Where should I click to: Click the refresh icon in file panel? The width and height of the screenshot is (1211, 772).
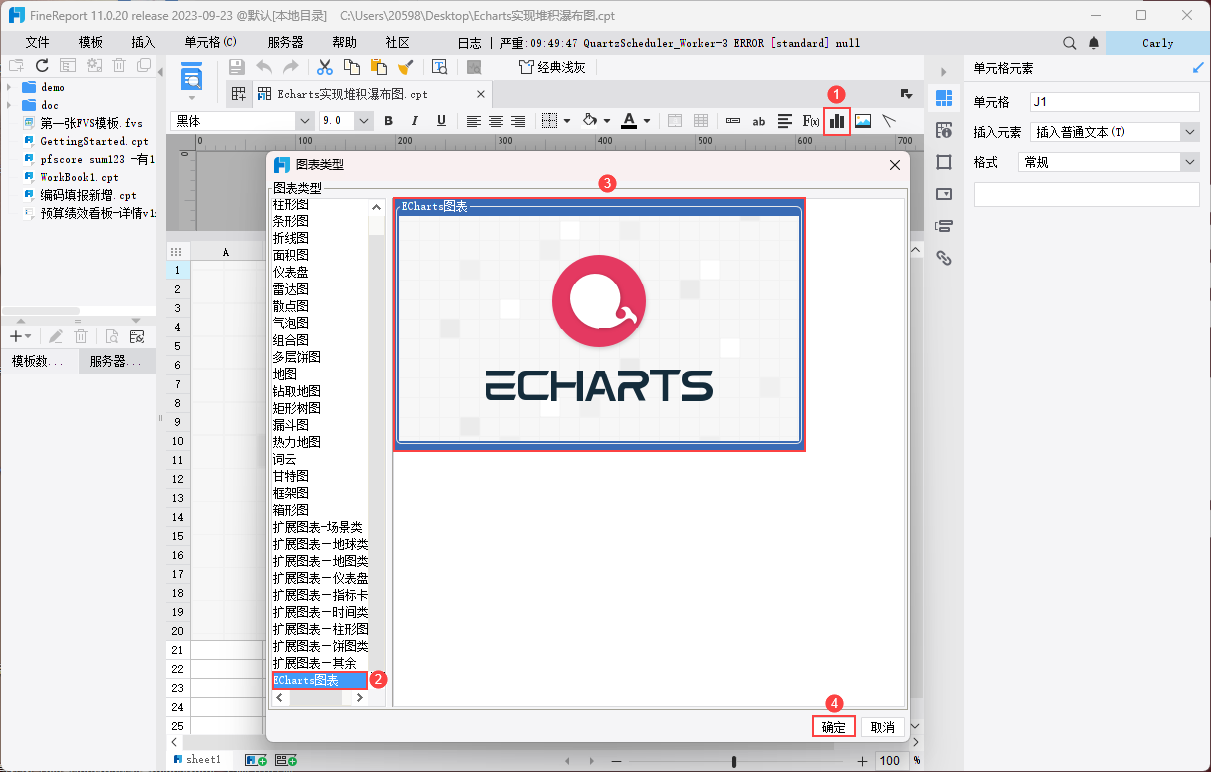[x=42, y=65]
